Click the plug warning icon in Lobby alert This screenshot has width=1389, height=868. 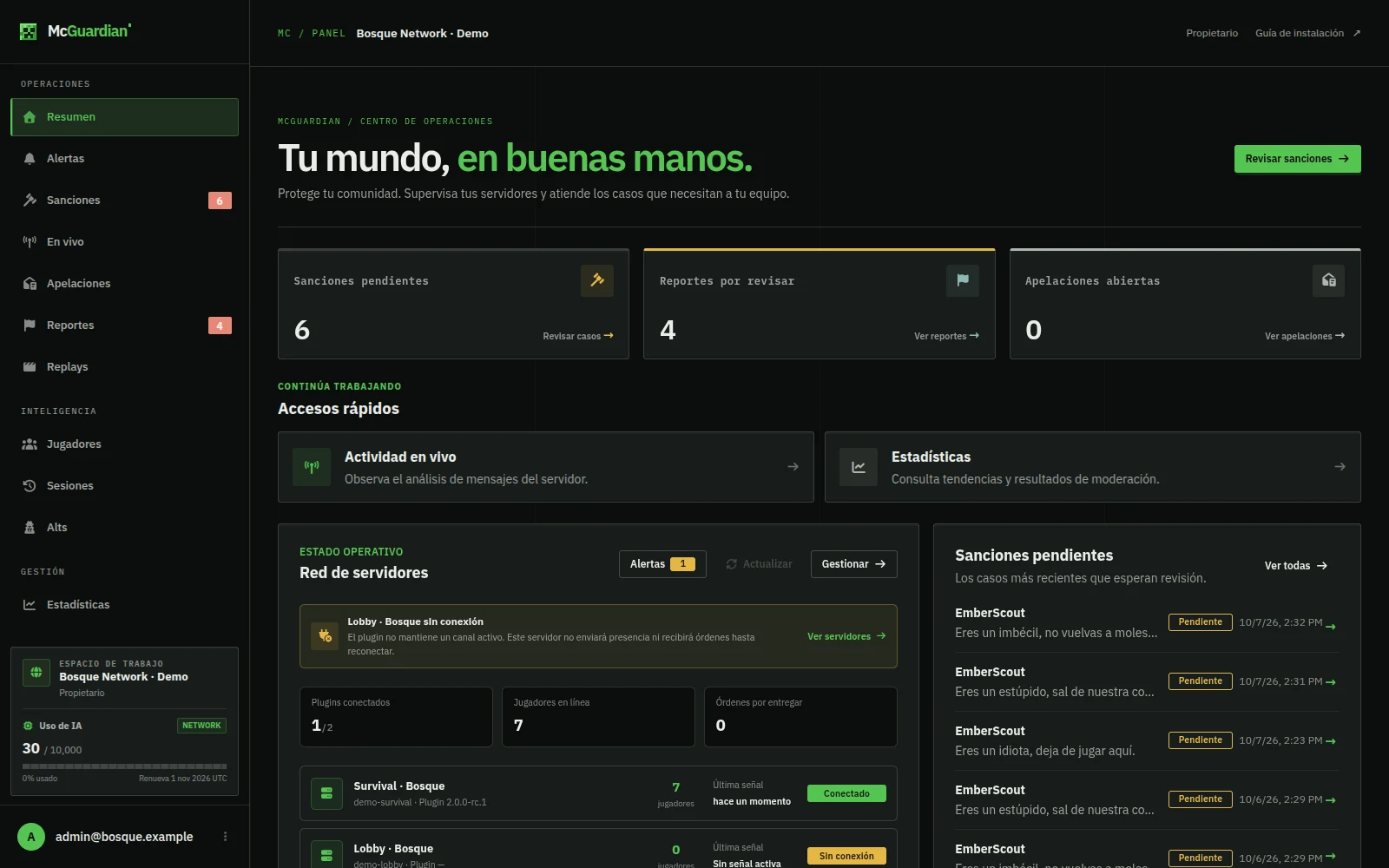point(325,636)
